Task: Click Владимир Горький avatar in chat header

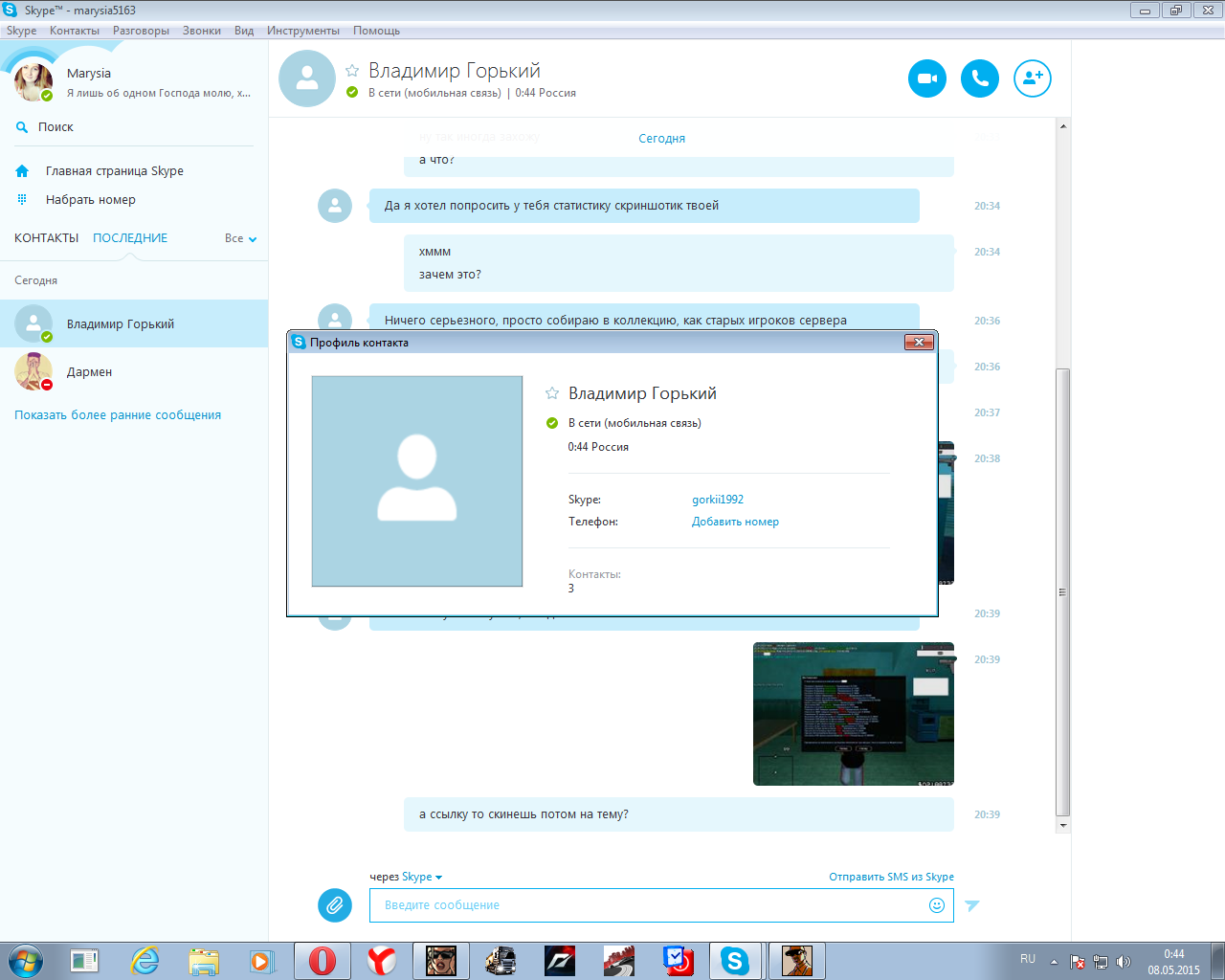Action: [307, 78]
